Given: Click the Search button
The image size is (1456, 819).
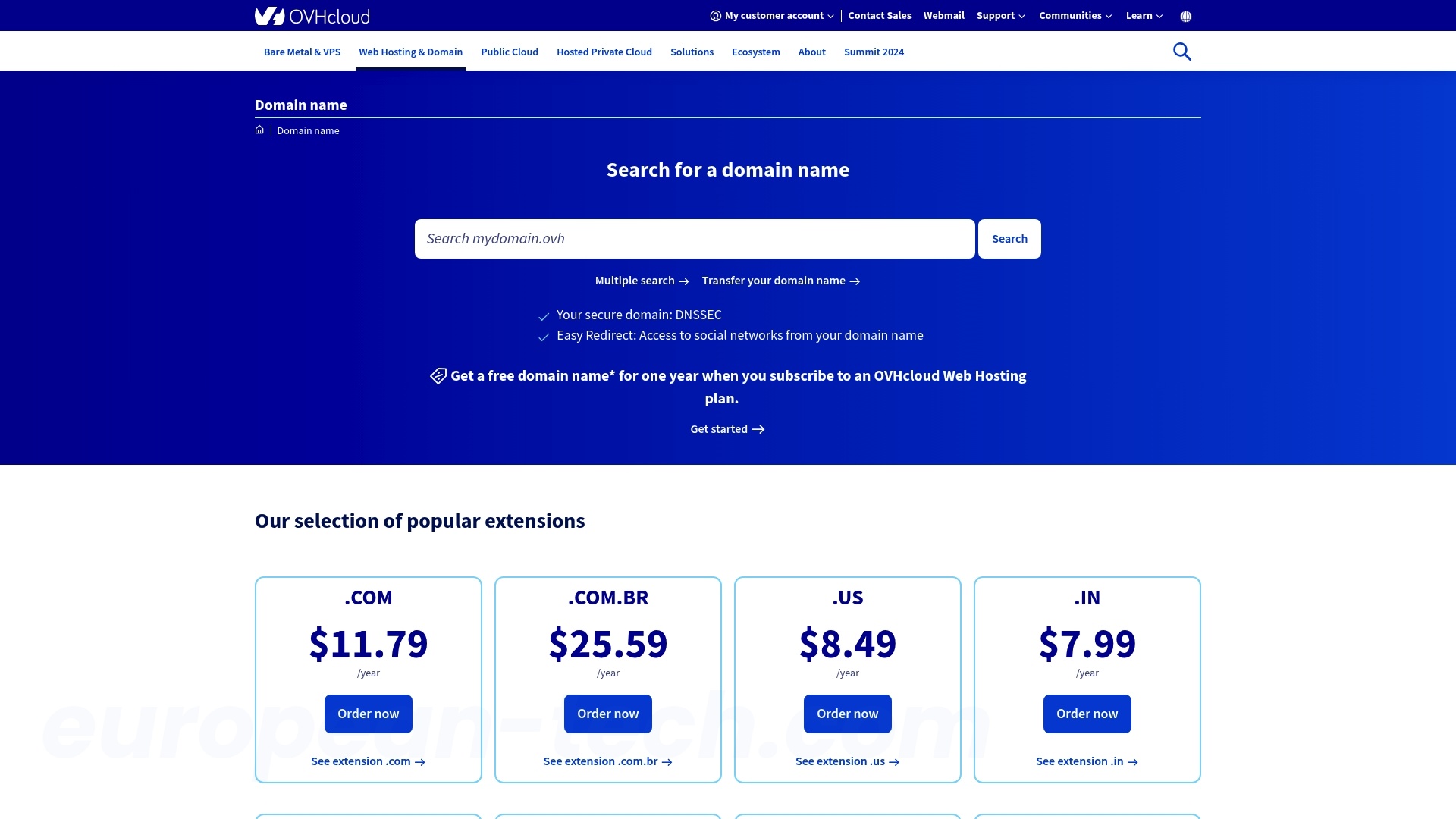Looking at the screenshot, I should (x=1009, y=238).
